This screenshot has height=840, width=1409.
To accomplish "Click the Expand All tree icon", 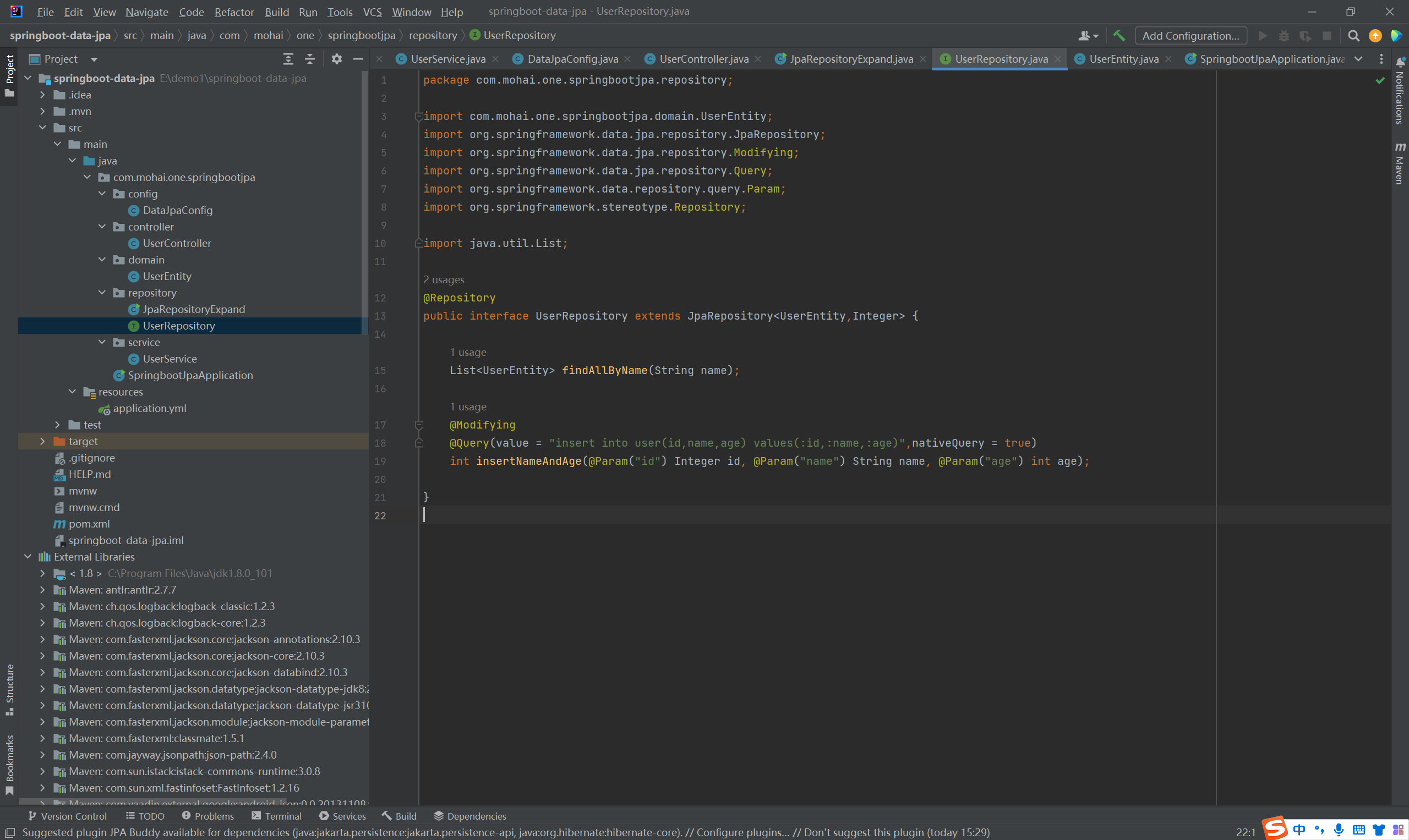I will pos(288,59).
